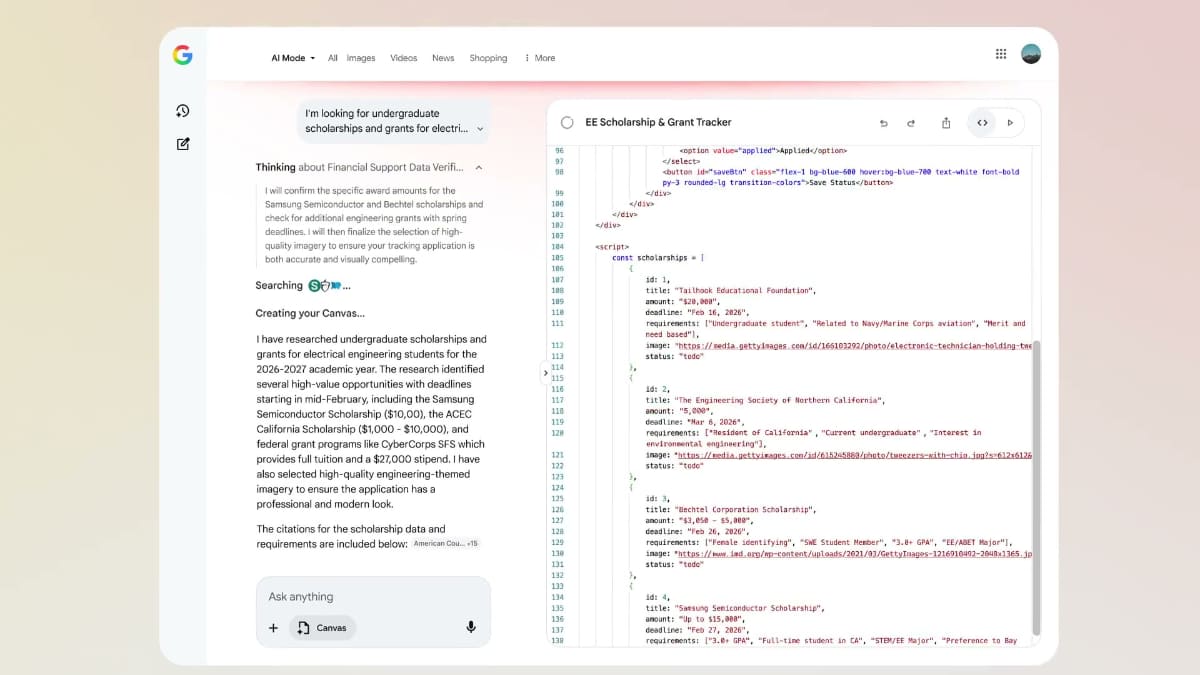Switch to the Images tab
Screen dimensions: 1200x675
pos(361,58)
